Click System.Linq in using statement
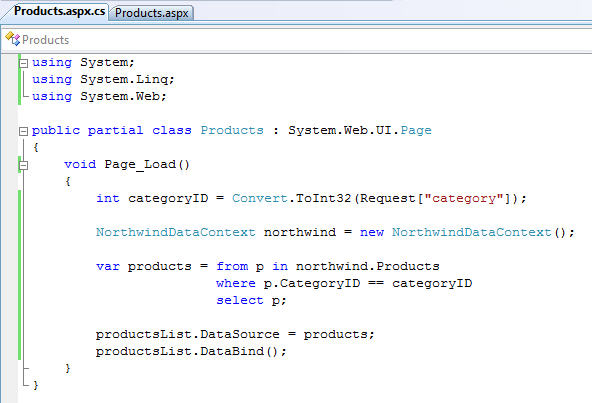Viewport: 592px width, 403px height. (124, 79)
